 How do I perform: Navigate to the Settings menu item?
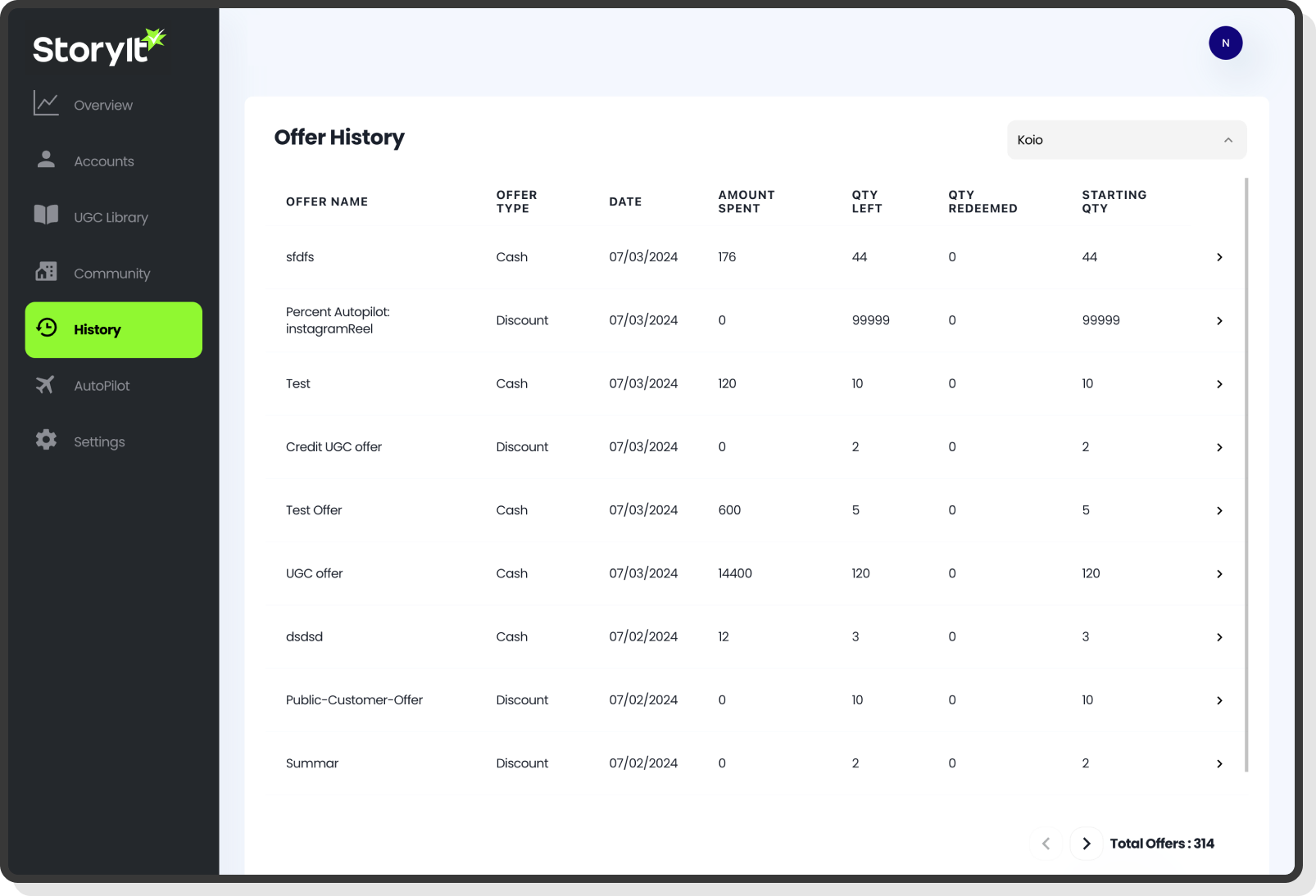point(98,441)
